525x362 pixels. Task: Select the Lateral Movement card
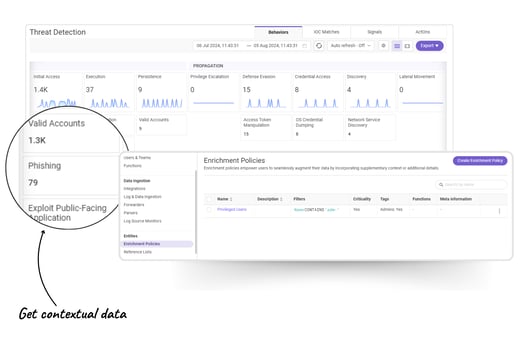click(422, 91)
